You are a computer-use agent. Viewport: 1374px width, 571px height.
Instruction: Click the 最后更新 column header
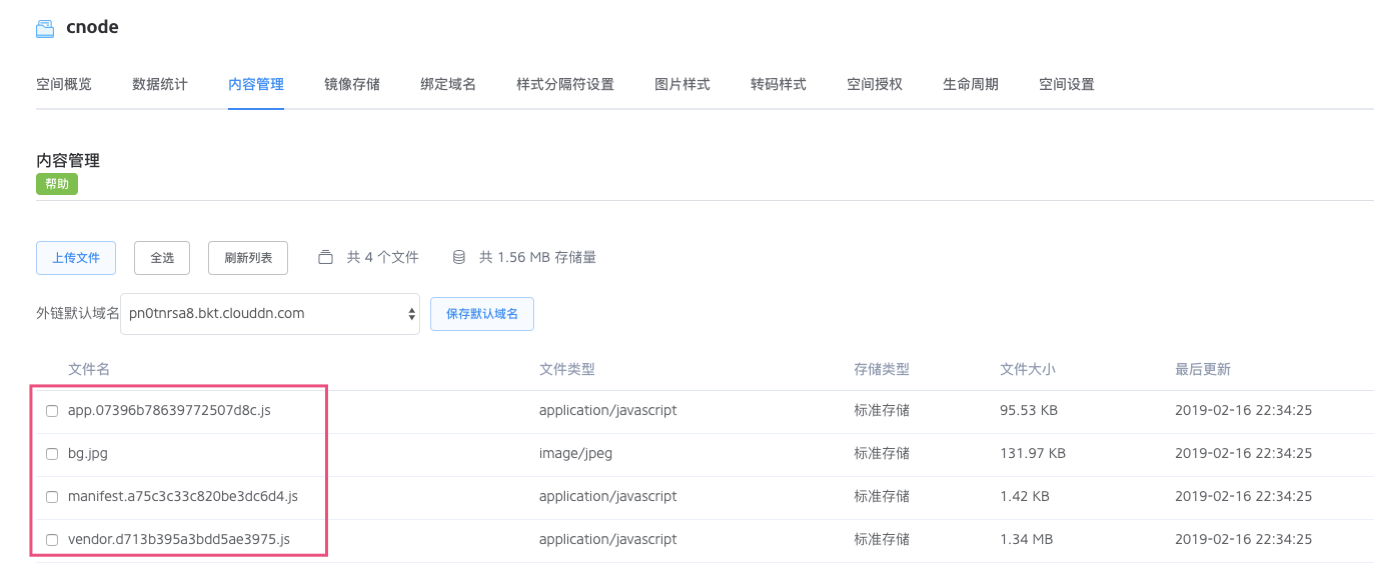[x=1203, y=369]
